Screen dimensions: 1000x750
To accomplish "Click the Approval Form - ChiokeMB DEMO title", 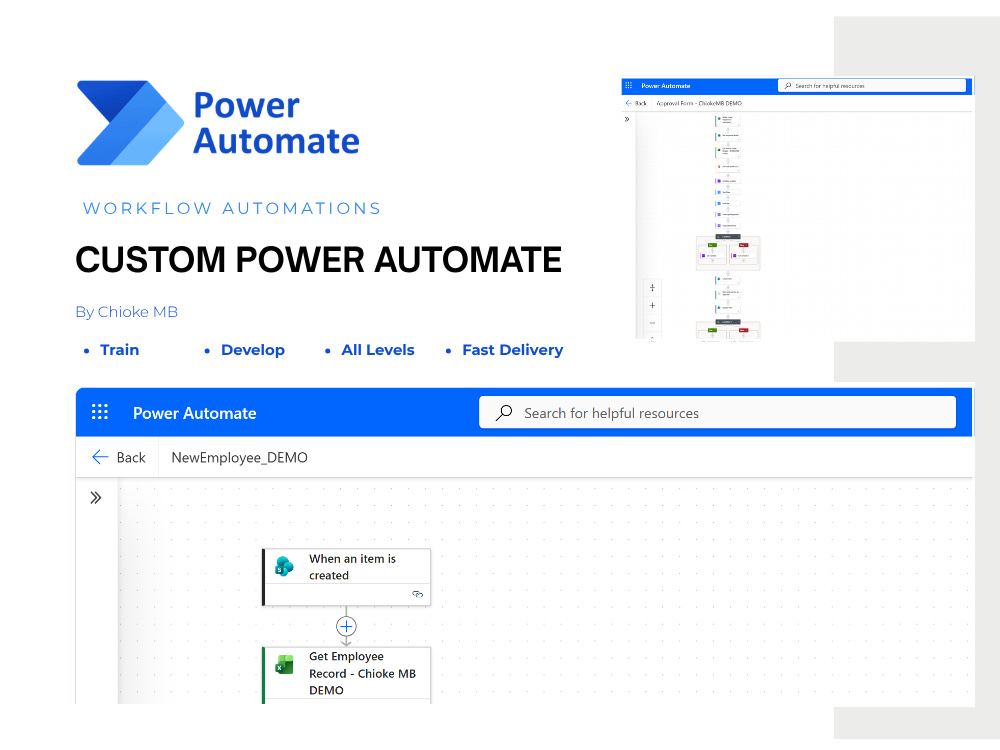I will [x=699, y=103].
